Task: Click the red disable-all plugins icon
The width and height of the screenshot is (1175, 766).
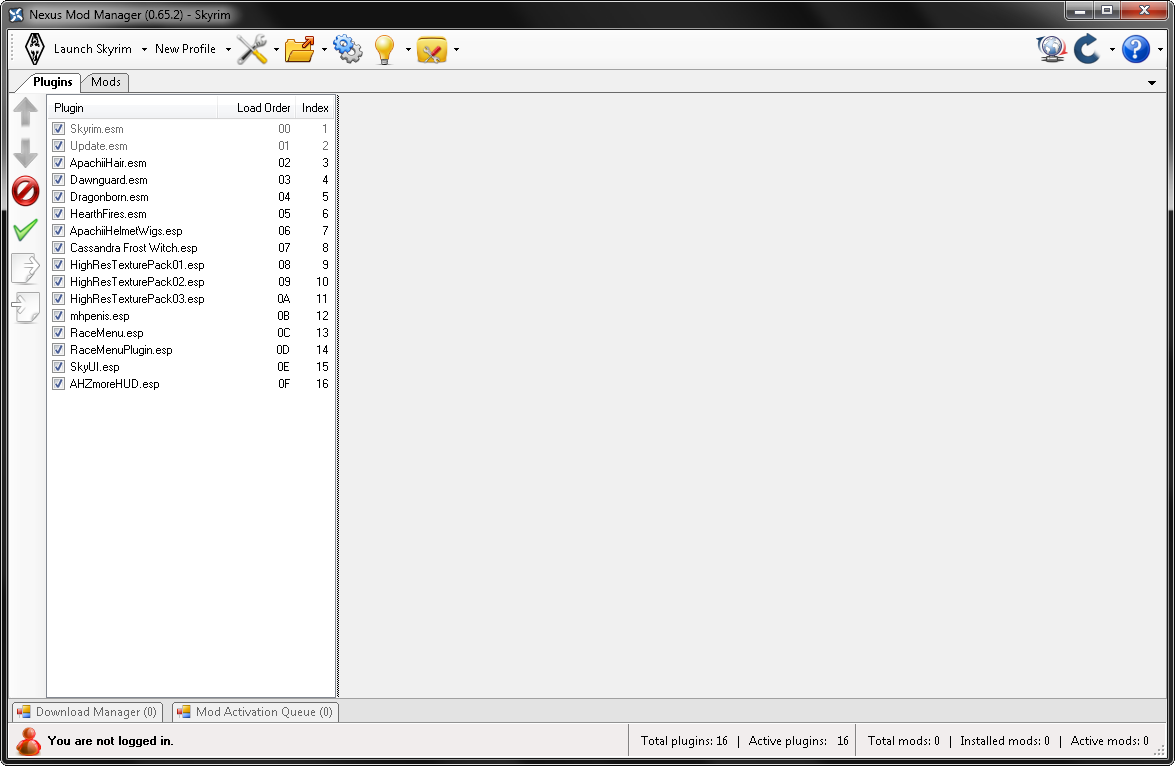Action: [x=25, y=191]
